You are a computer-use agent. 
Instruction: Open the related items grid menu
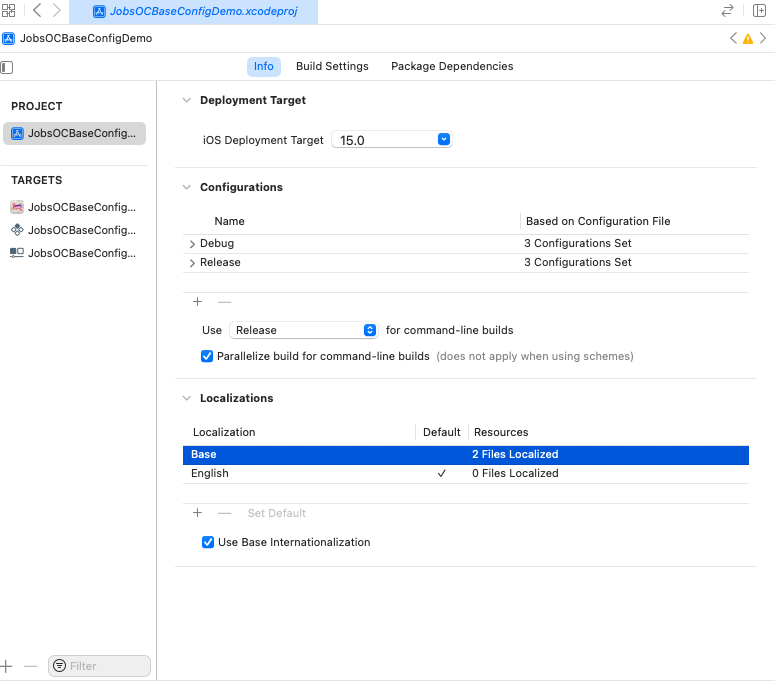coord(8,10)
